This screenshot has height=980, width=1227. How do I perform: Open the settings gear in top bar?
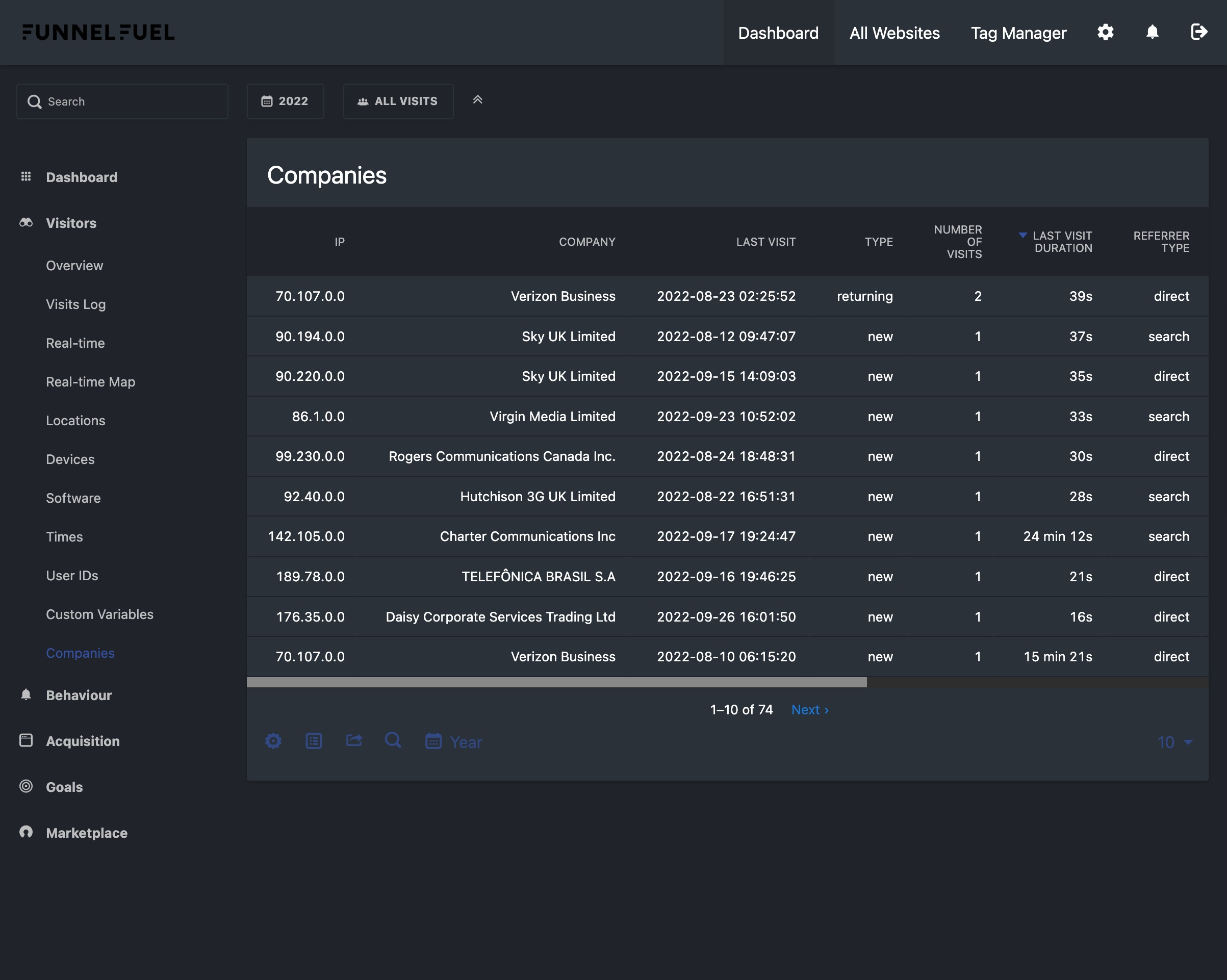point(1105,33)
